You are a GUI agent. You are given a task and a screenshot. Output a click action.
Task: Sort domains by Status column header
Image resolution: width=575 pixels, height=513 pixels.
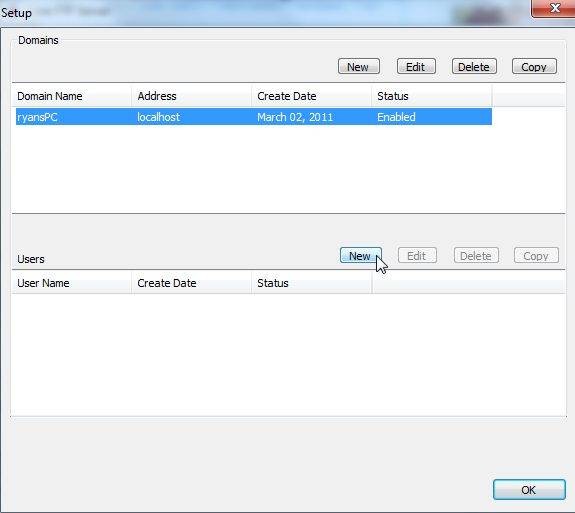coord(432,96)
